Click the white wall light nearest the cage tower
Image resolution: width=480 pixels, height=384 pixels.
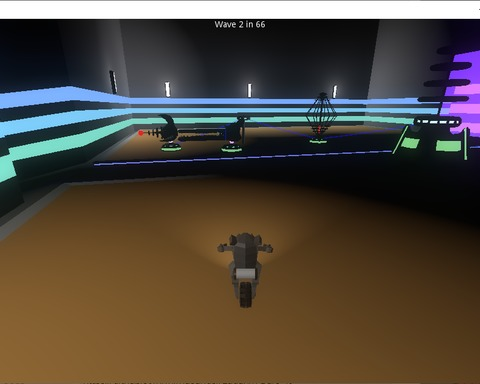tap(335, 92)
